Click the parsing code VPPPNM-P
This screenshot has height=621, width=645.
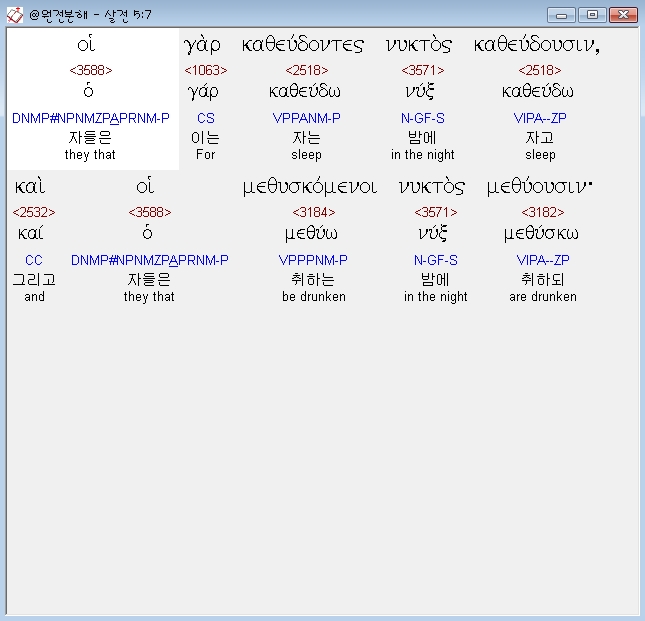pyautogui.click(x=313, y=260)
